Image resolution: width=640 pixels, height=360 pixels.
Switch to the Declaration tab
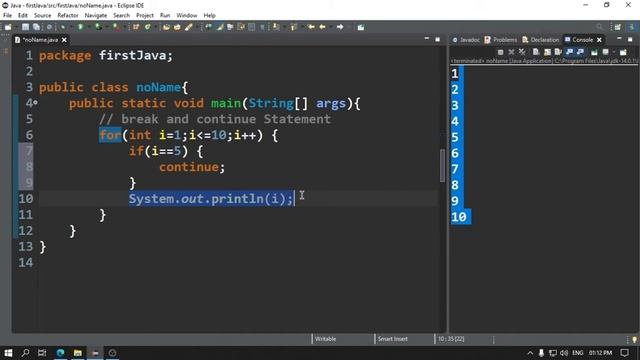540,40
